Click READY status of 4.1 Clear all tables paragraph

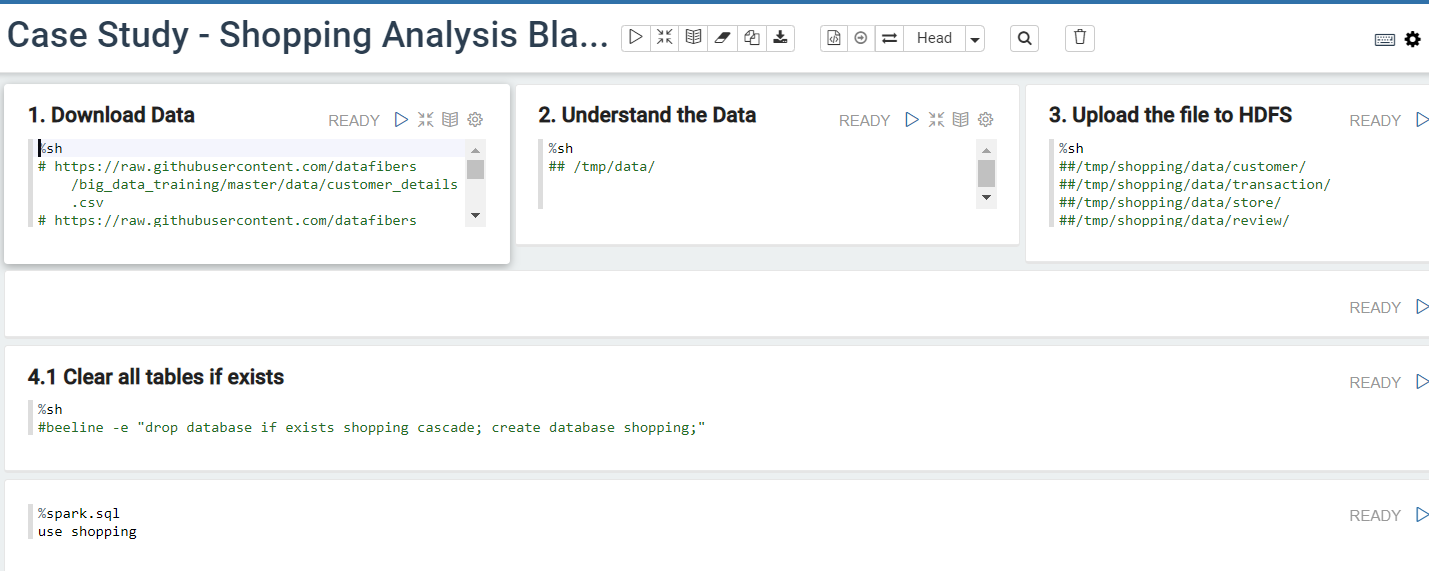coord(1375,383)
